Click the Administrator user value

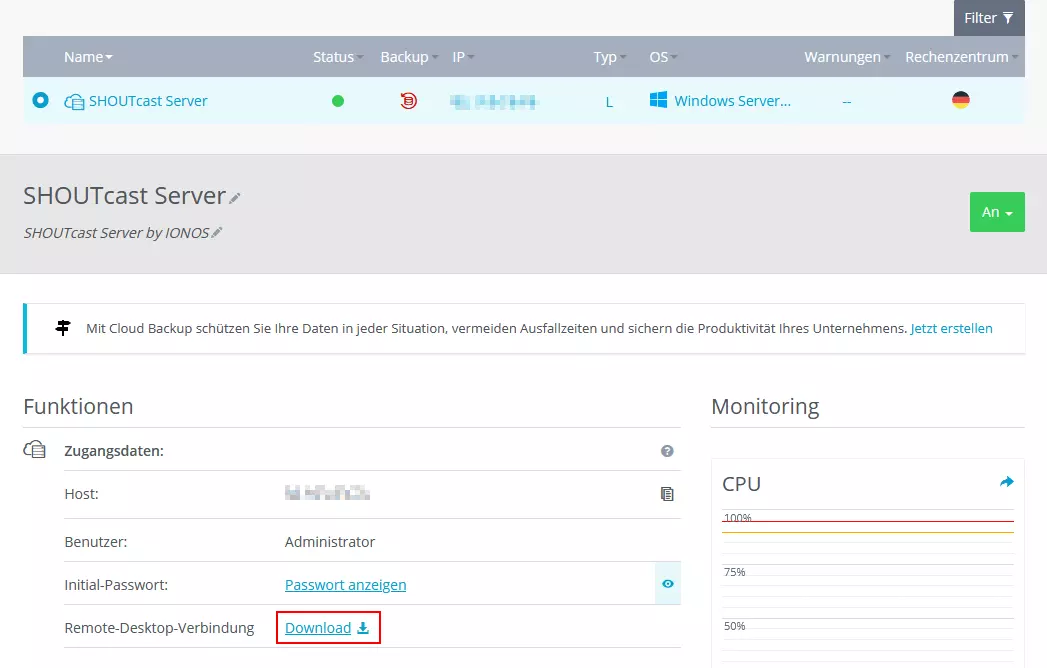point(330,542)
